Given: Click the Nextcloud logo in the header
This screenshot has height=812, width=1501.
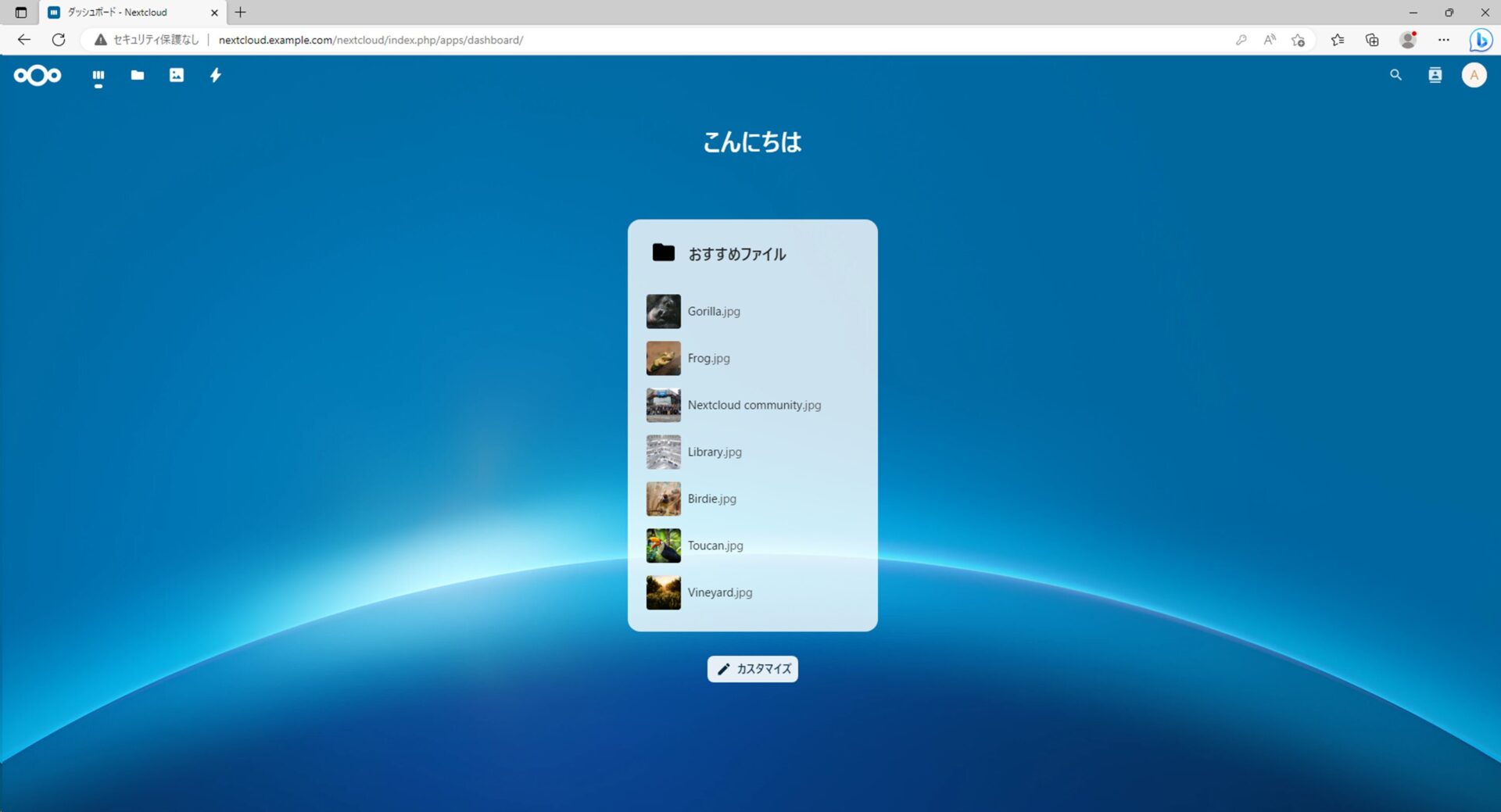Looking at the screenshot, I should [x=38, y=75].
